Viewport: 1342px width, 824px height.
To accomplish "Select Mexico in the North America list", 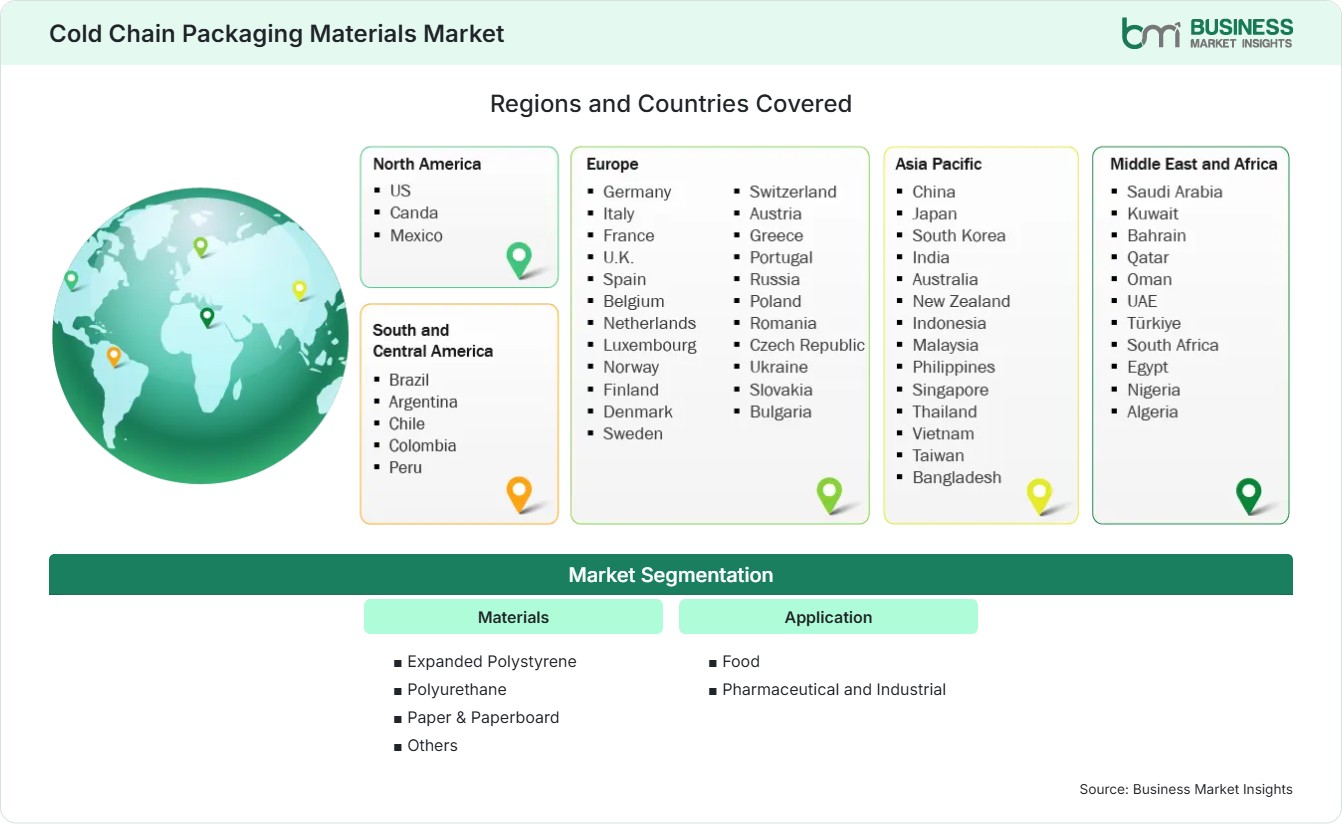I will pos(416,235).
